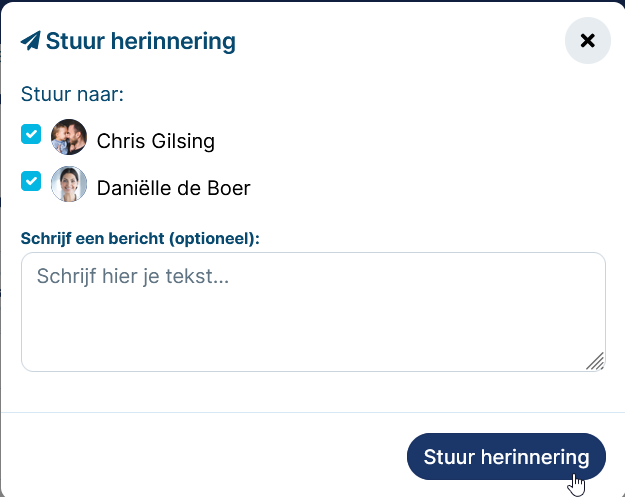Click the 'Stuur herinnering' dialog title
Image resolution: width=625 pixels, height=497 pixels.
pyautogui.click(x=141, y=41)
